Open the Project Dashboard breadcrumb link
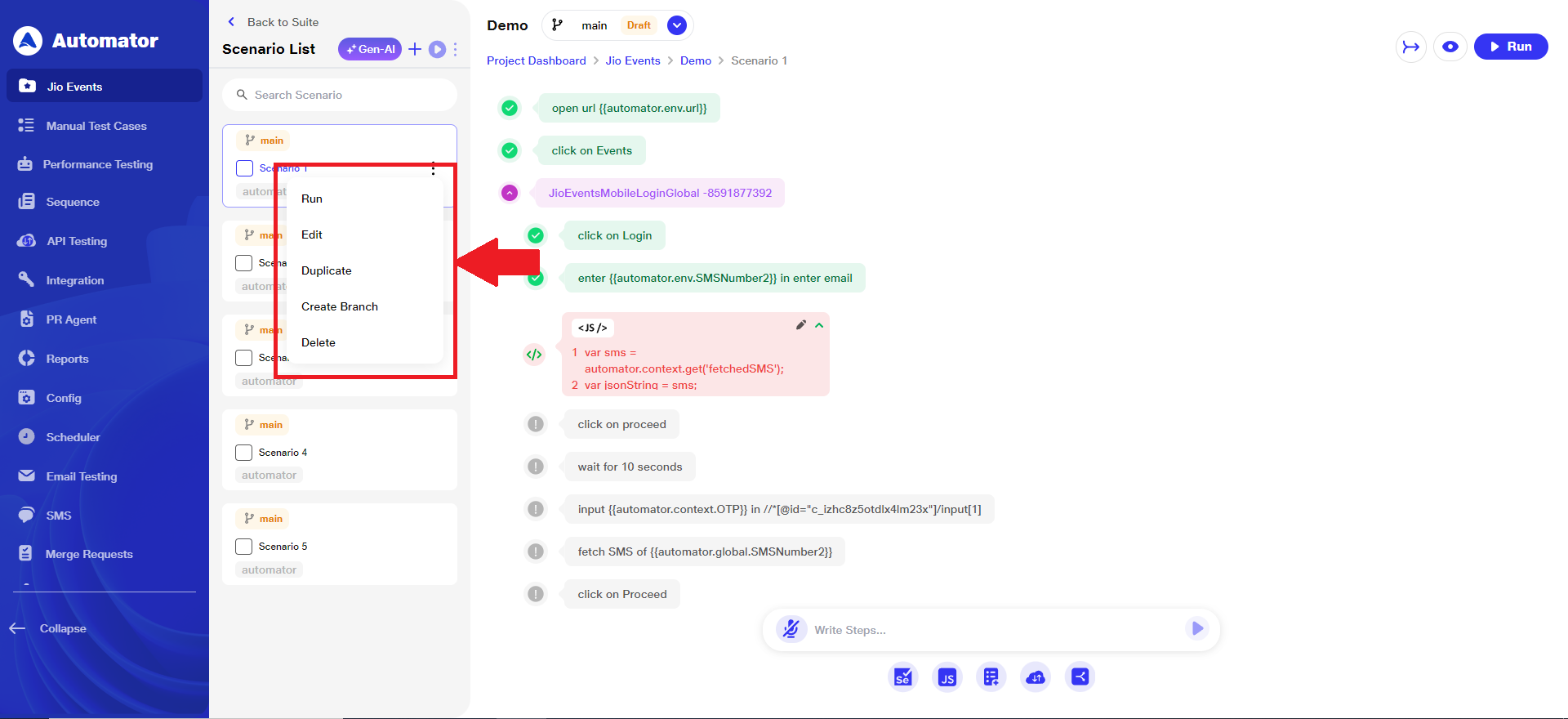The height and width of the screenshot is (719, 1568). [x=536, y=60]
